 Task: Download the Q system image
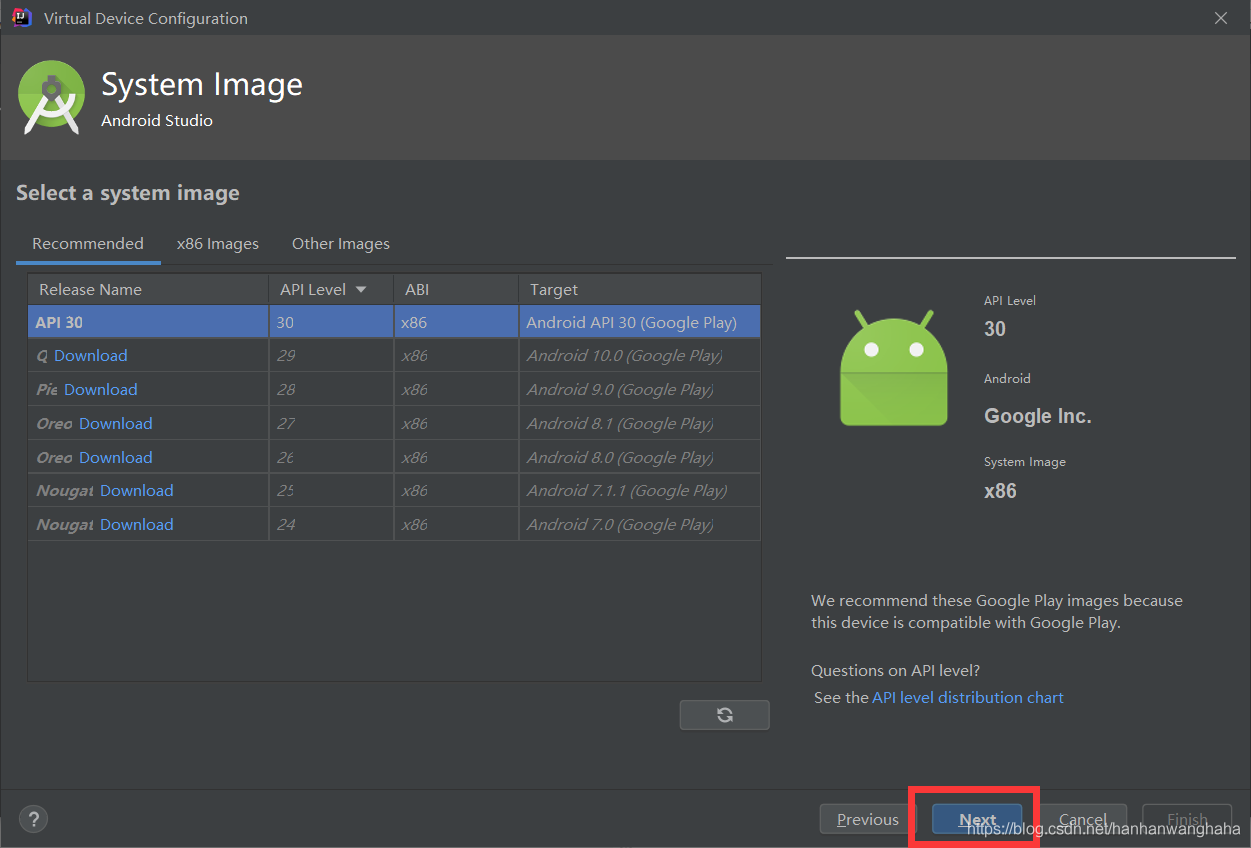click(x=89, y=355)
